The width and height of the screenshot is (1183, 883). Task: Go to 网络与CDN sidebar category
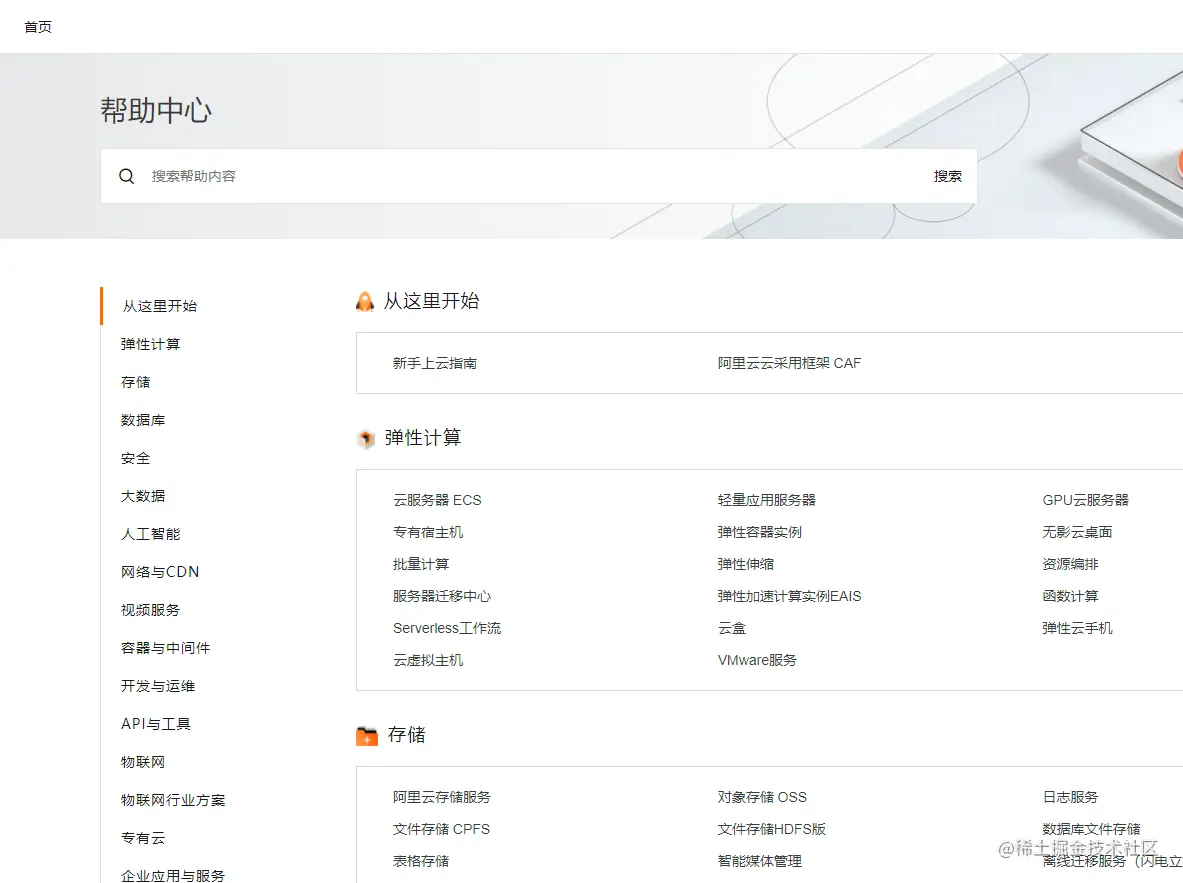tap(160, 572)
